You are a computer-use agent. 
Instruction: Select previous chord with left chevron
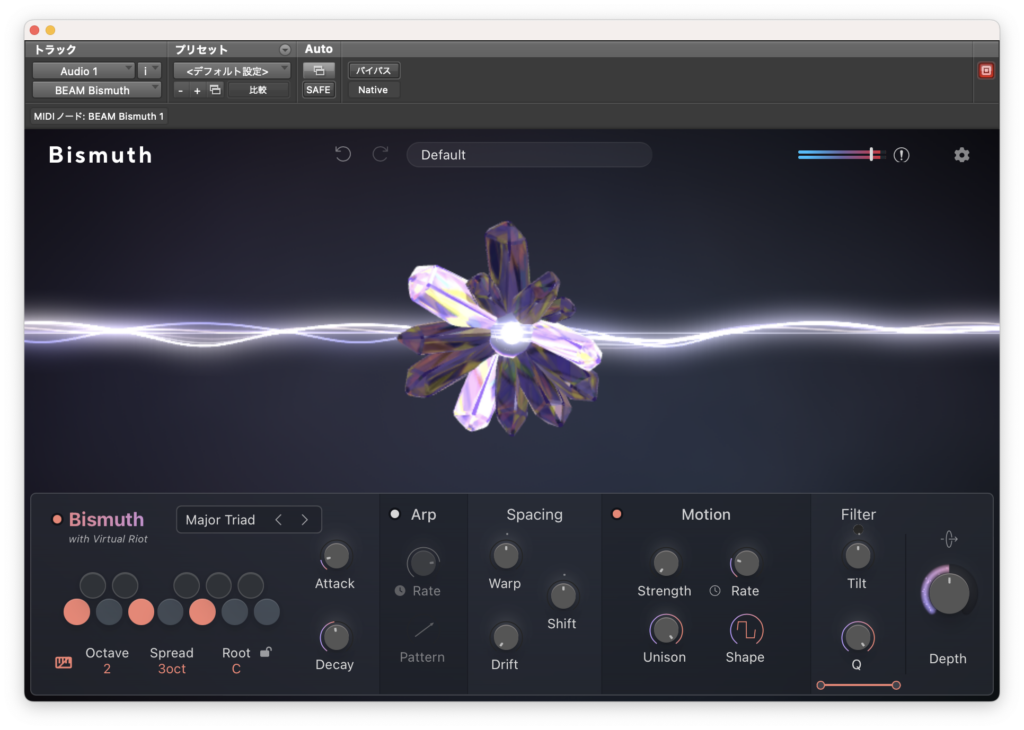[279, 520]
